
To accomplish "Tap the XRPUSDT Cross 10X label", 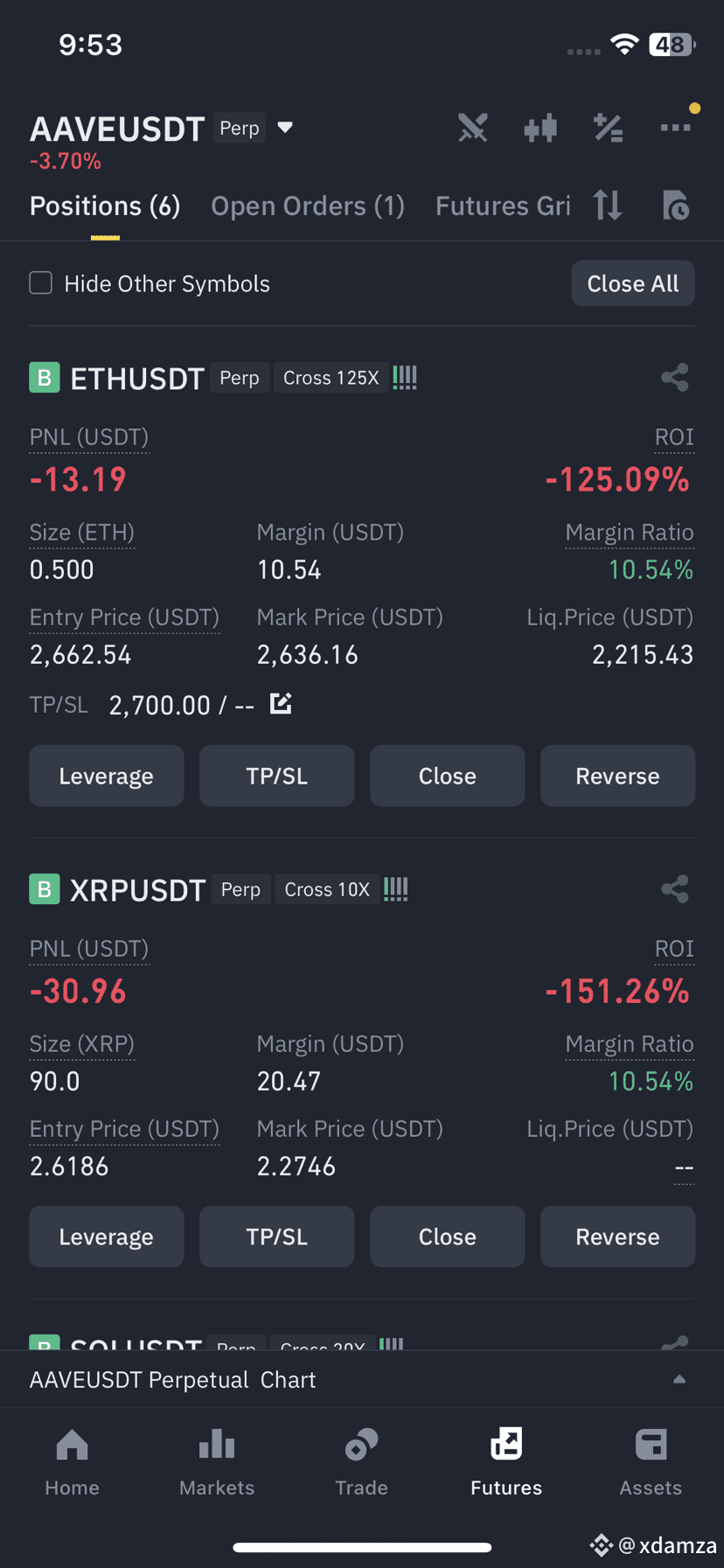I will 327,889.
